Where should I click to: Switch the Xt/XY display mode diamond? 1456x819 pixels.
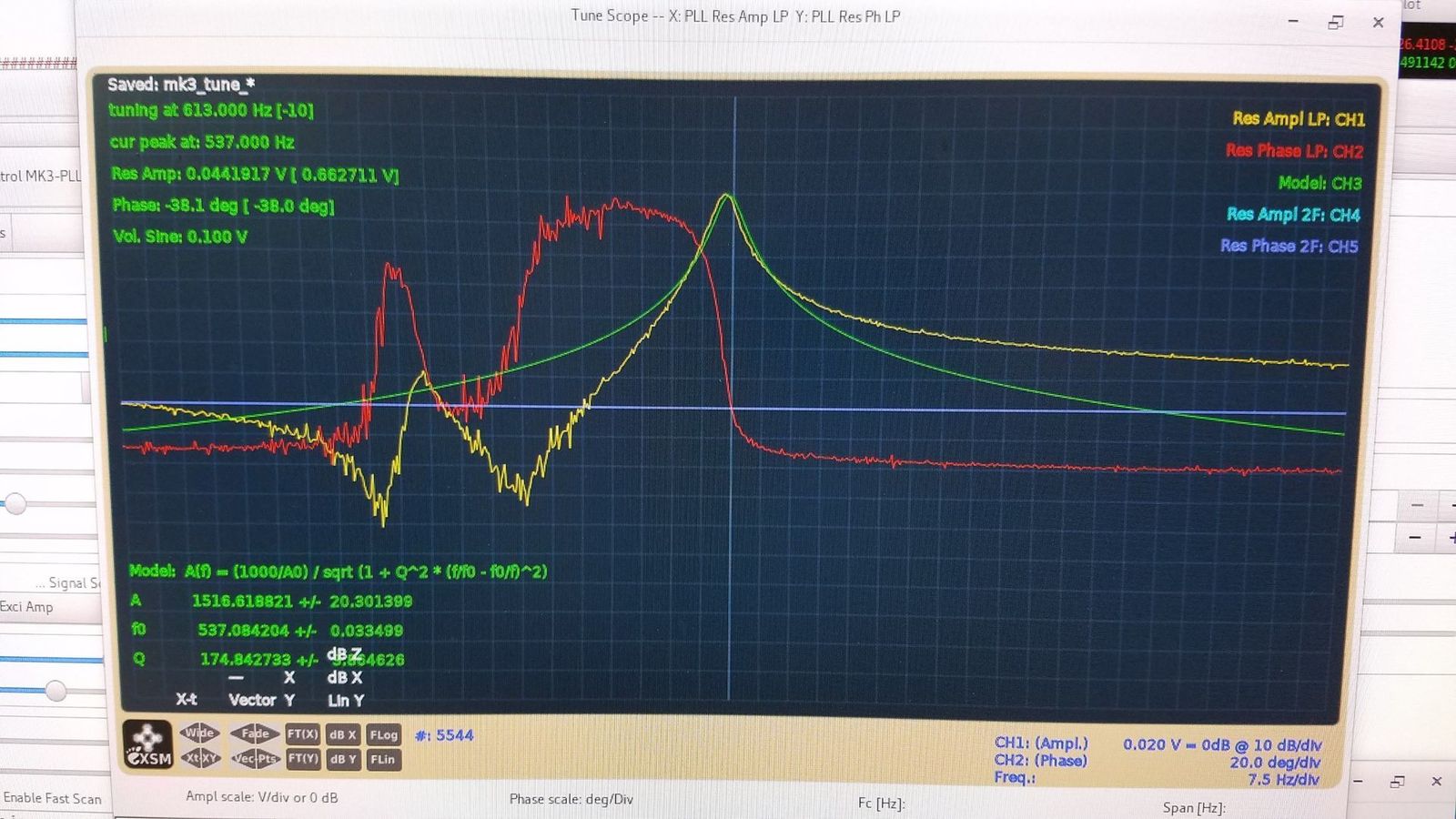tap(199, 758)
